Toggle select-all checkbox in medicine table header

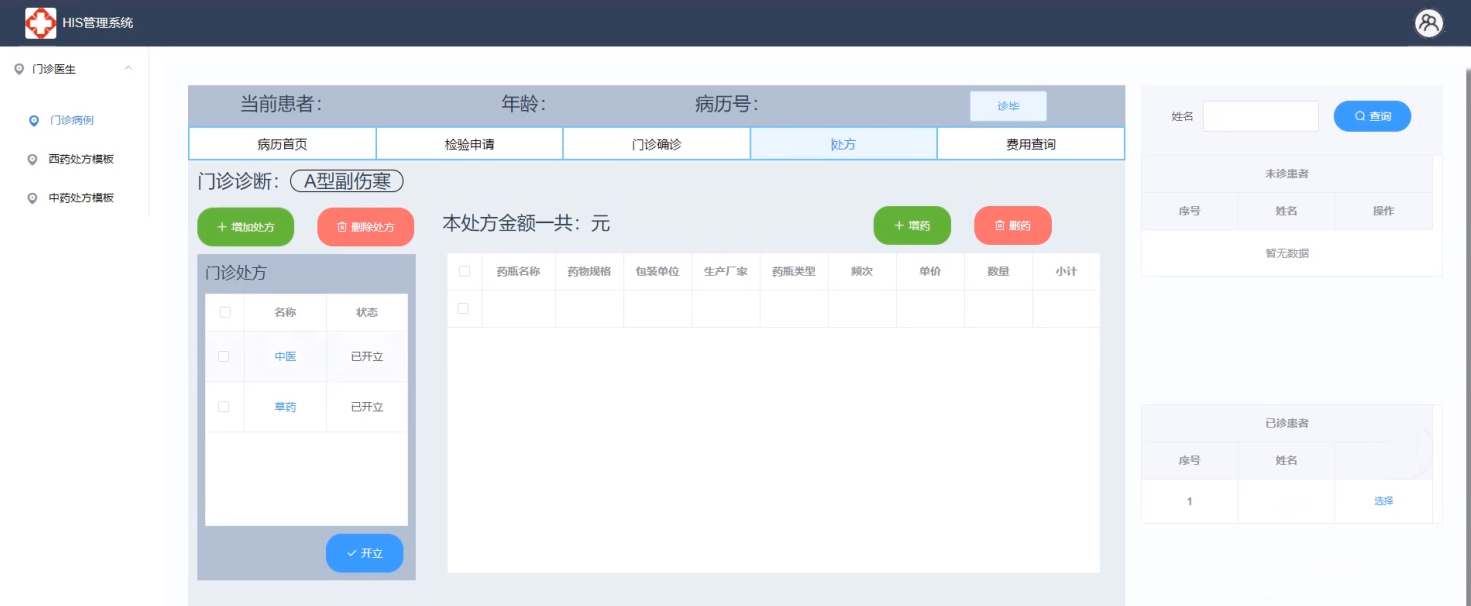click(464, 271)
